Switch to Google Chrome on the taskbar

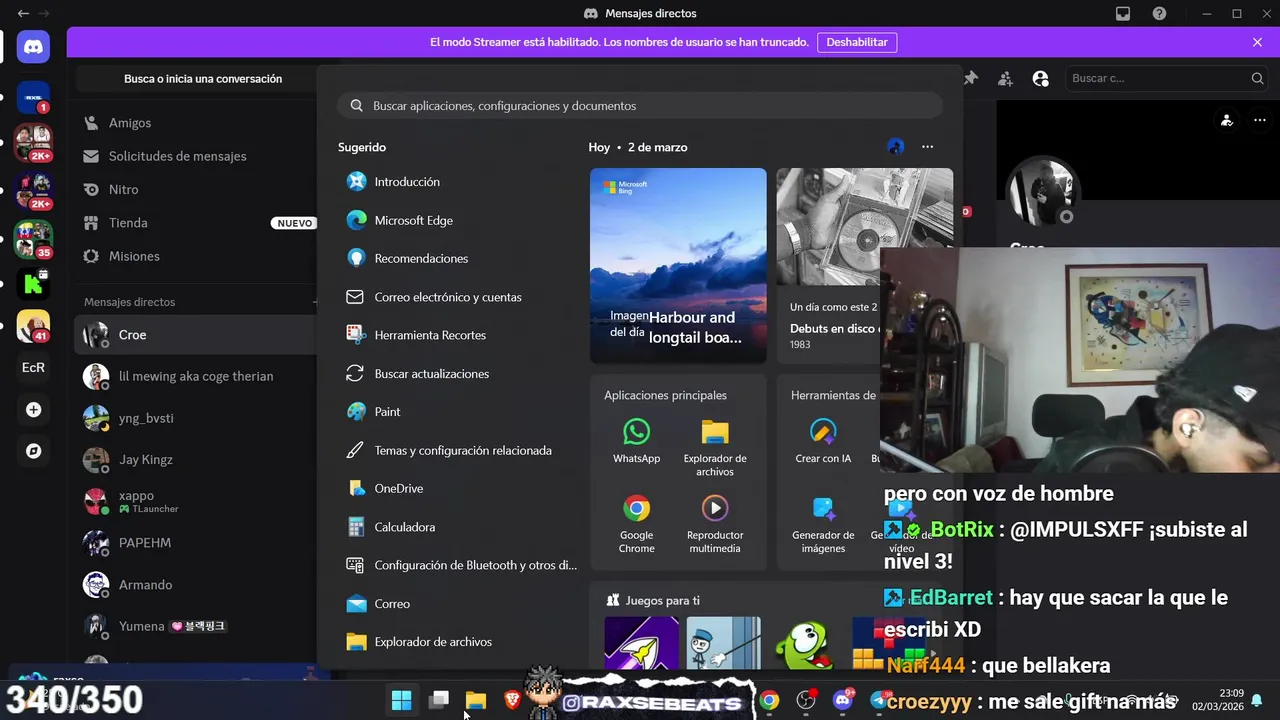[x=769, y=700]
